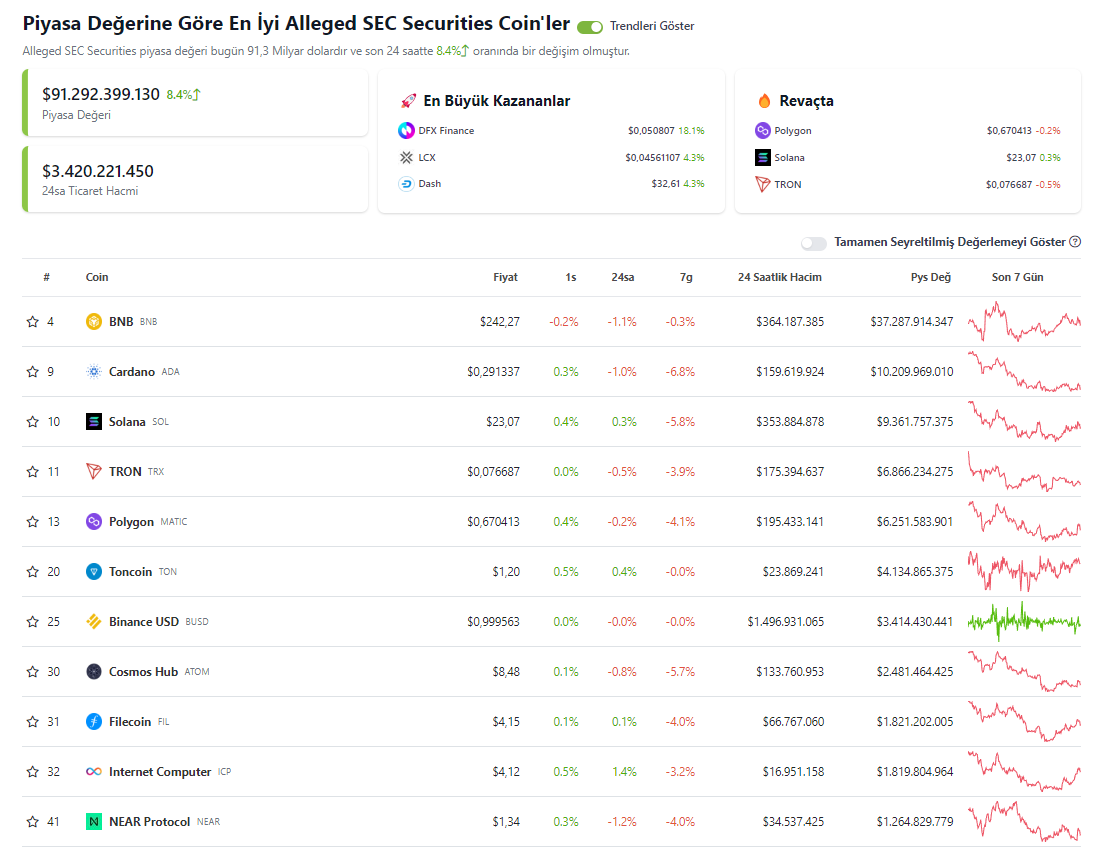The height and width of the screenshot is (848, 1115).
Task: Enable Tamamen Seyreltilmiş Değerlemeyi Göster toggle
Action: pos(814,243)
